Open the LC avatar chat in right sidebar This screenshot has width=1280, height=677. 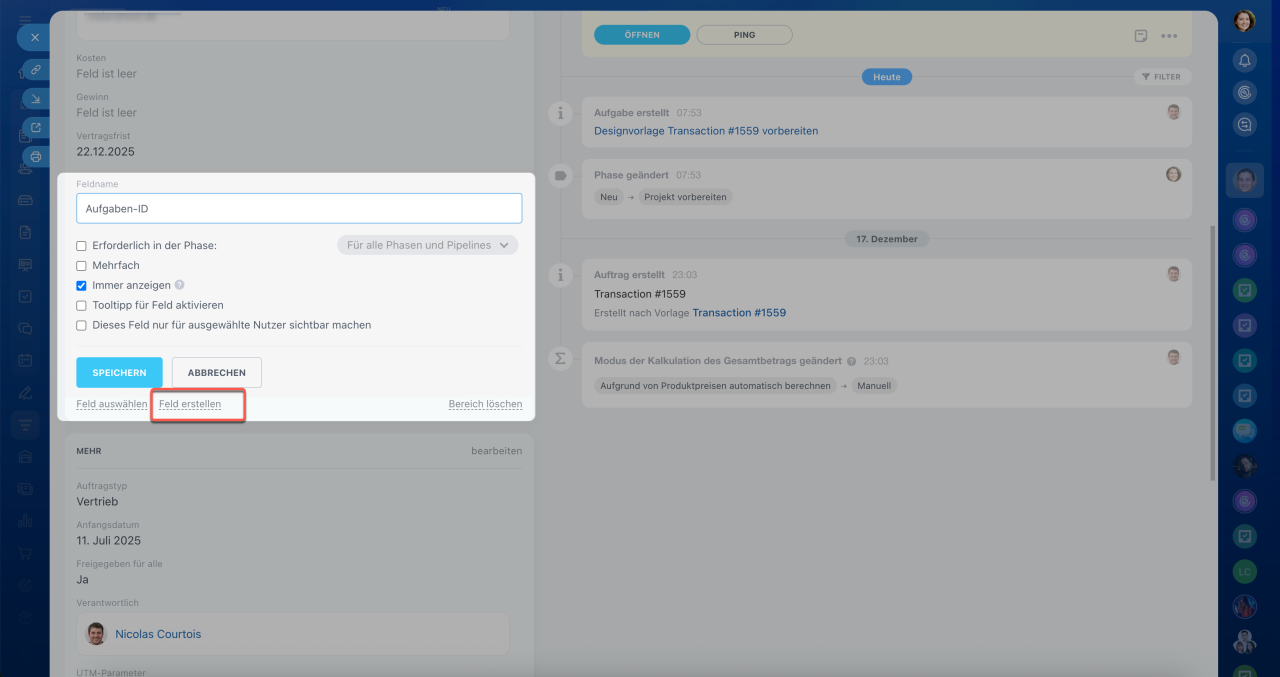(1244, 572)
